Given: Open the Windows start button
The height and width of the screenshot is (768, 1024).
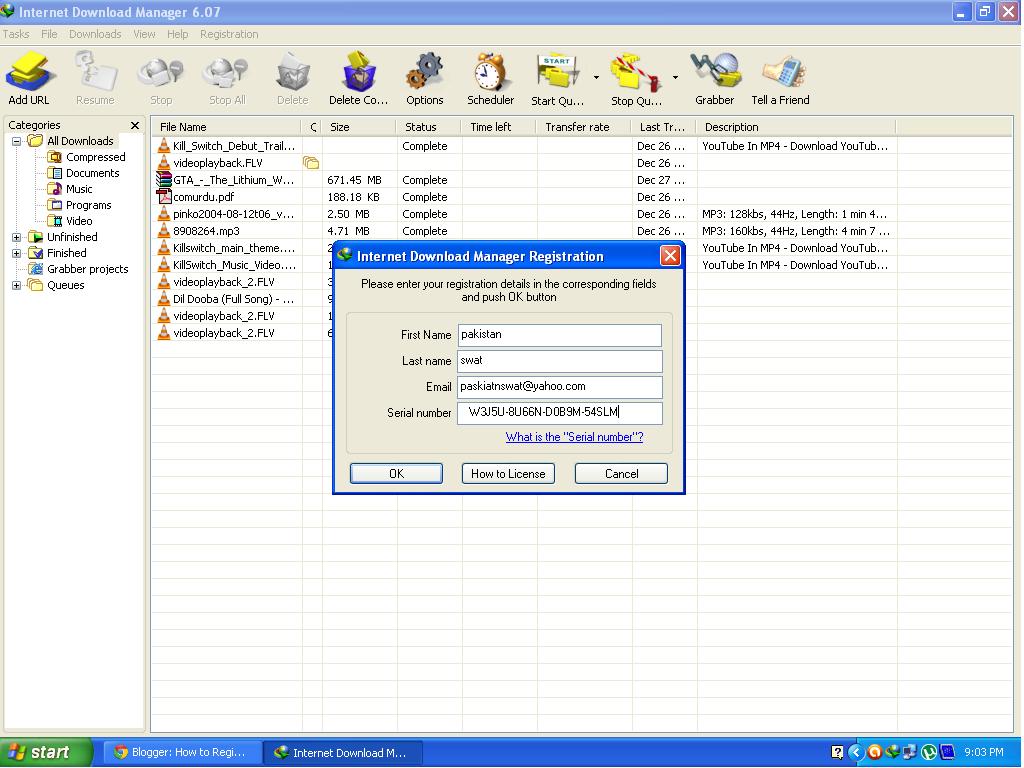Looking at the screenshot, I should [46, 752].
